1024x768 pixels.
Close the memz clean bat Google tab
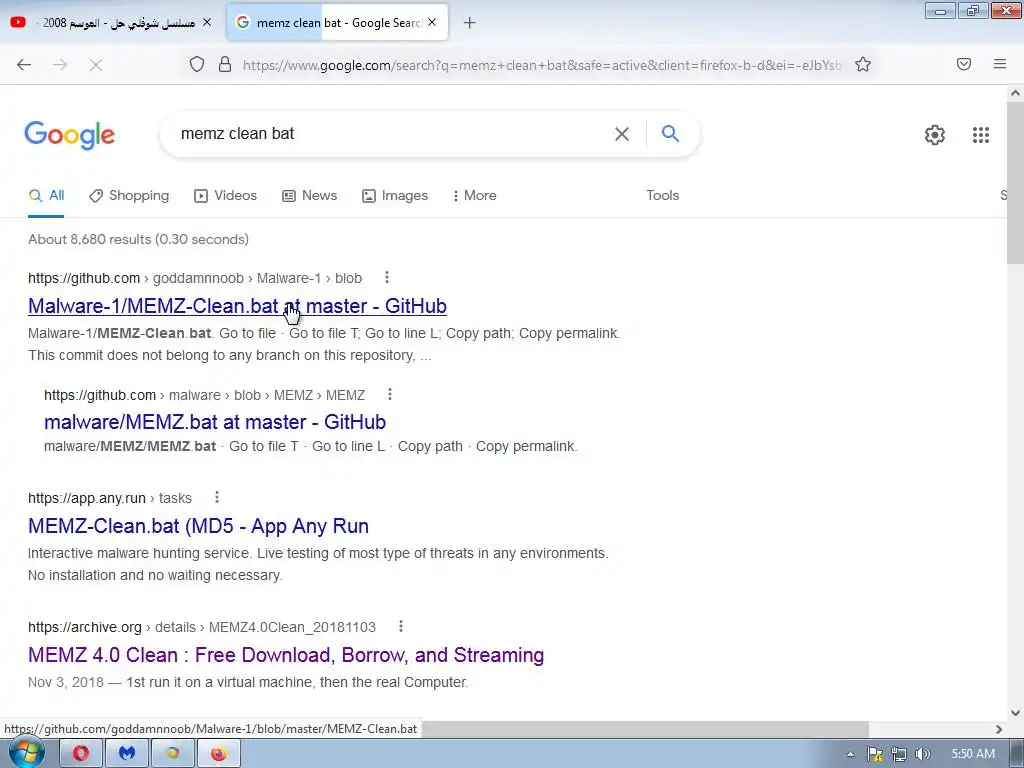[432, 22]
